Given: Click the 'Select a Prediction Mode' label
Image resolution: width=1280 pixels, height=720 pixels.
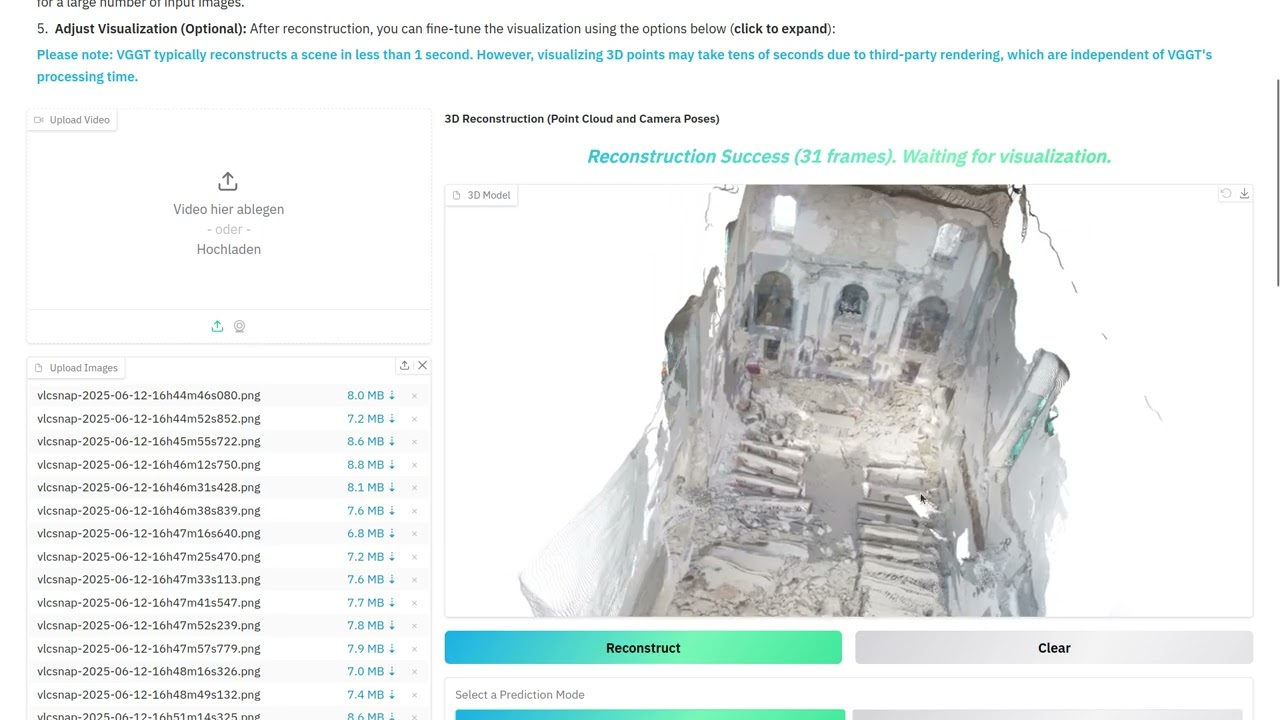Looking at the screenshot, I should click(520, 695).
